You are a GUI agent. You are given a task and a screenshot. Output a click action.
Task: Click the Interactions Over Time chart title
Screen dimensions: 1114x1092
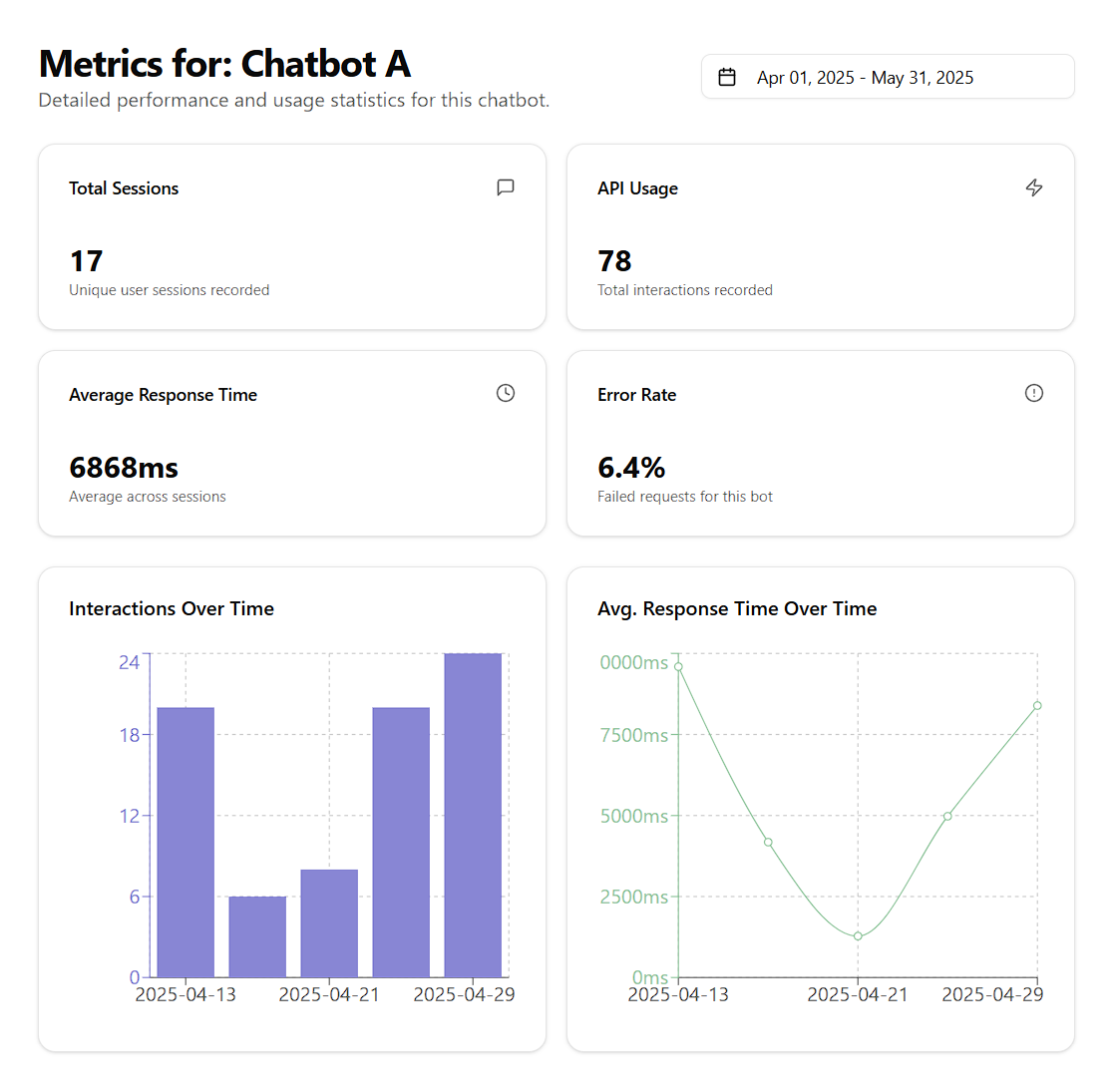point(172,608)
